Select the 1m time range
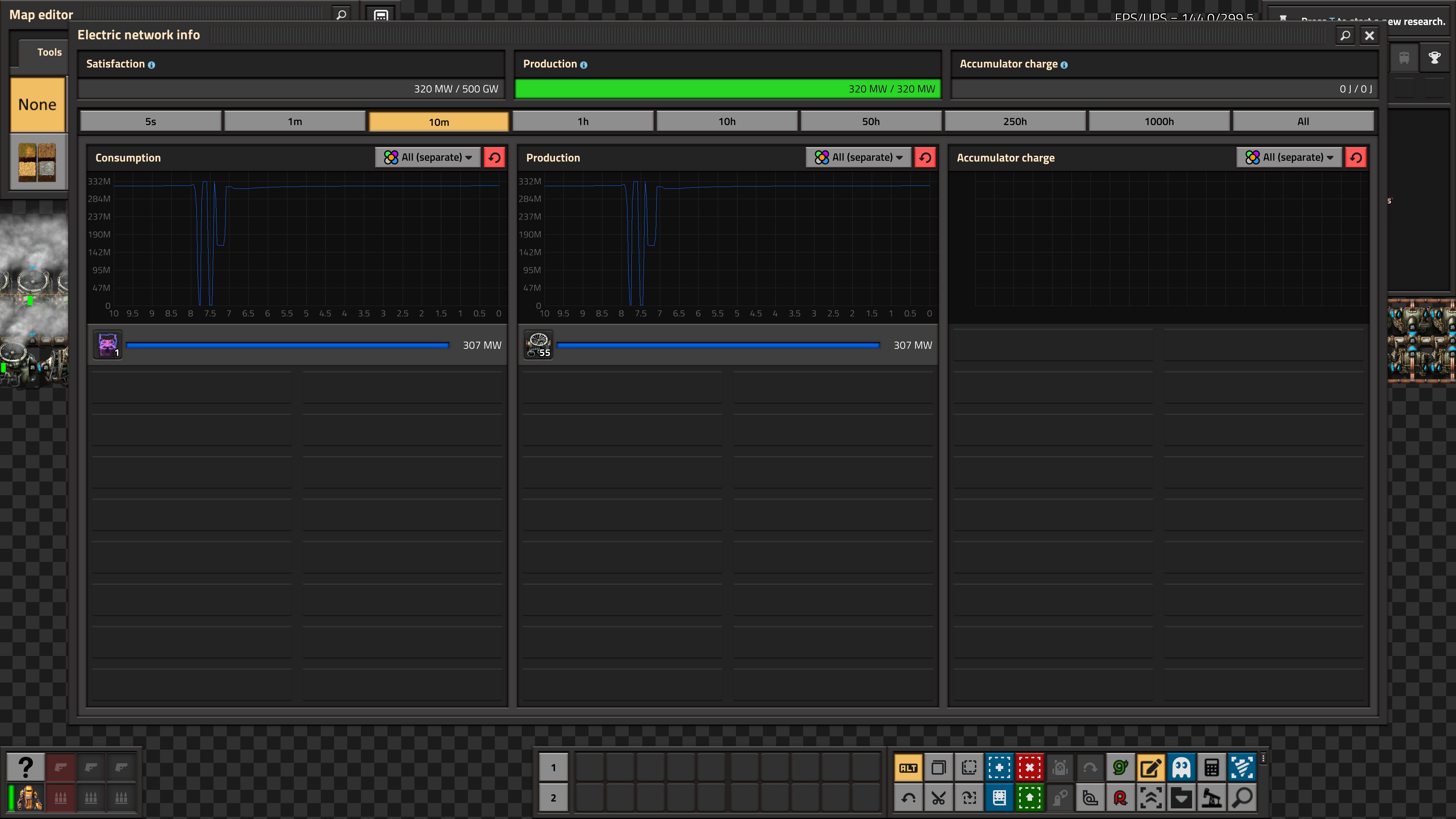1456x819 pixels. point(295,121)
